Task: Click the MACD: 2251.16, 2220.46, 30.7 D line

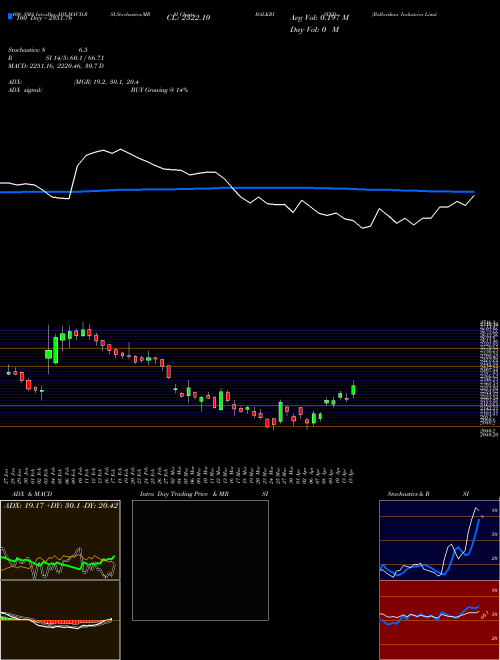Action: 56,66
